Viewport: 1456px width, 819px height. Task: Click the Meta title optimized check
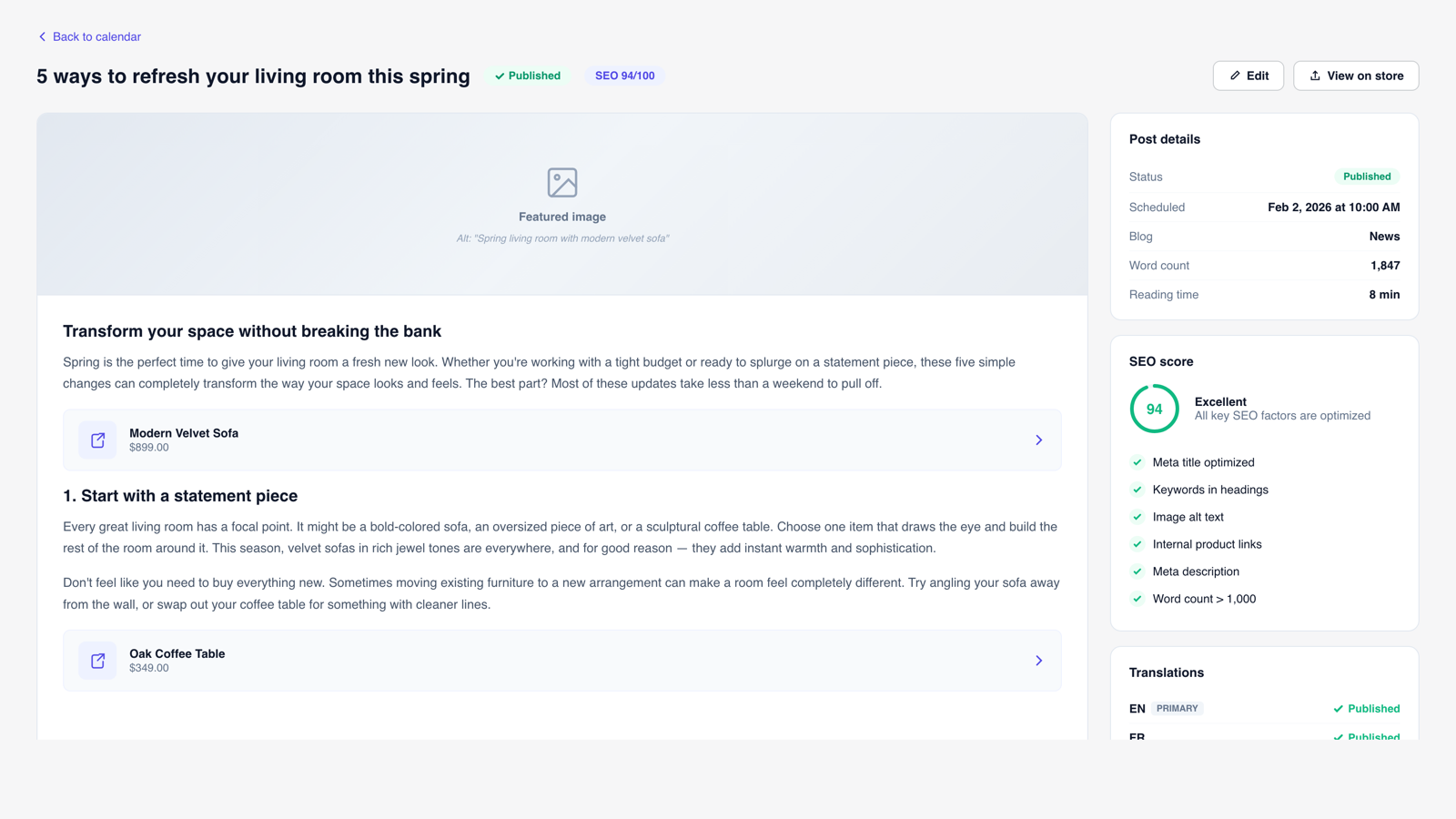click(x=1137, y=462)
